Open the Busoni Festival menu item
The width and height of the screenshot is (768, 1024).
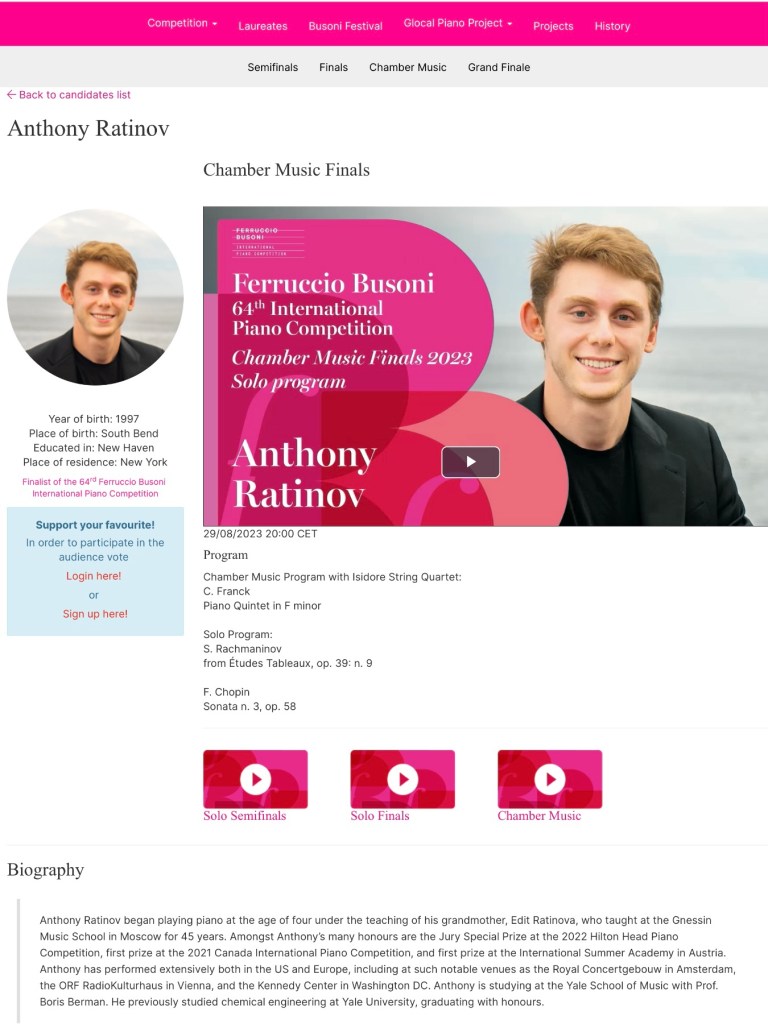click(x=345, y=26)
